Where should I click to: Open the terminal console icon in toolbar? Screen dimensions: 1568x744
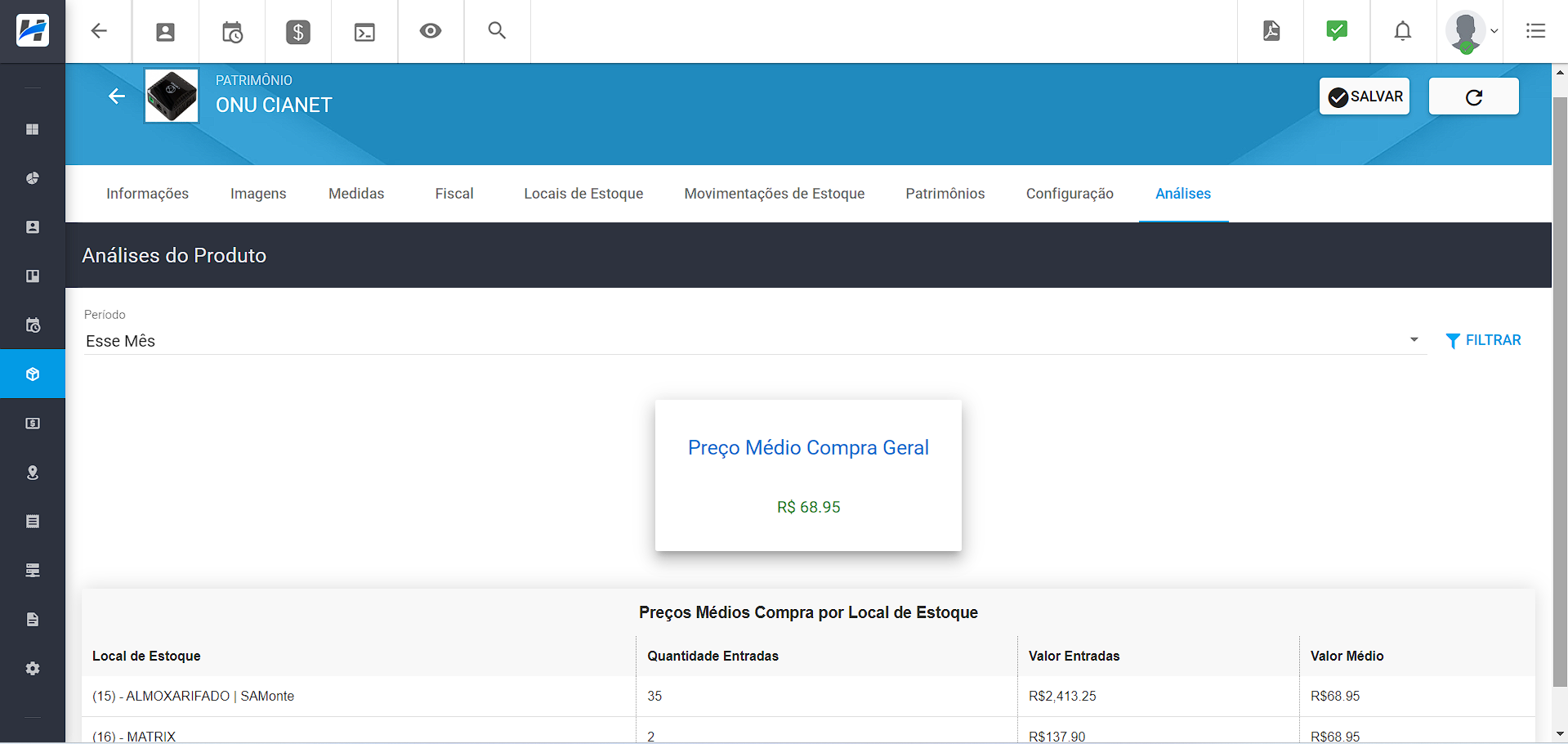coord(364,32)
